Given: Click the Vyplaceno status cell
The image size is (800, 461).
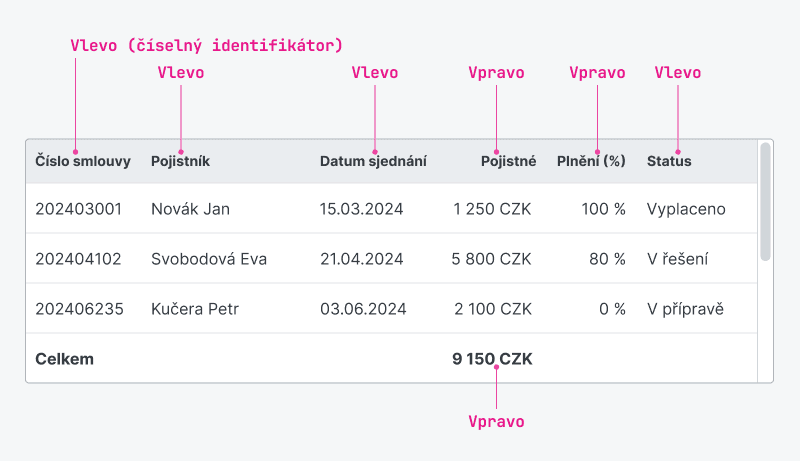Looking at the screenshot, I should pos(686,209).
